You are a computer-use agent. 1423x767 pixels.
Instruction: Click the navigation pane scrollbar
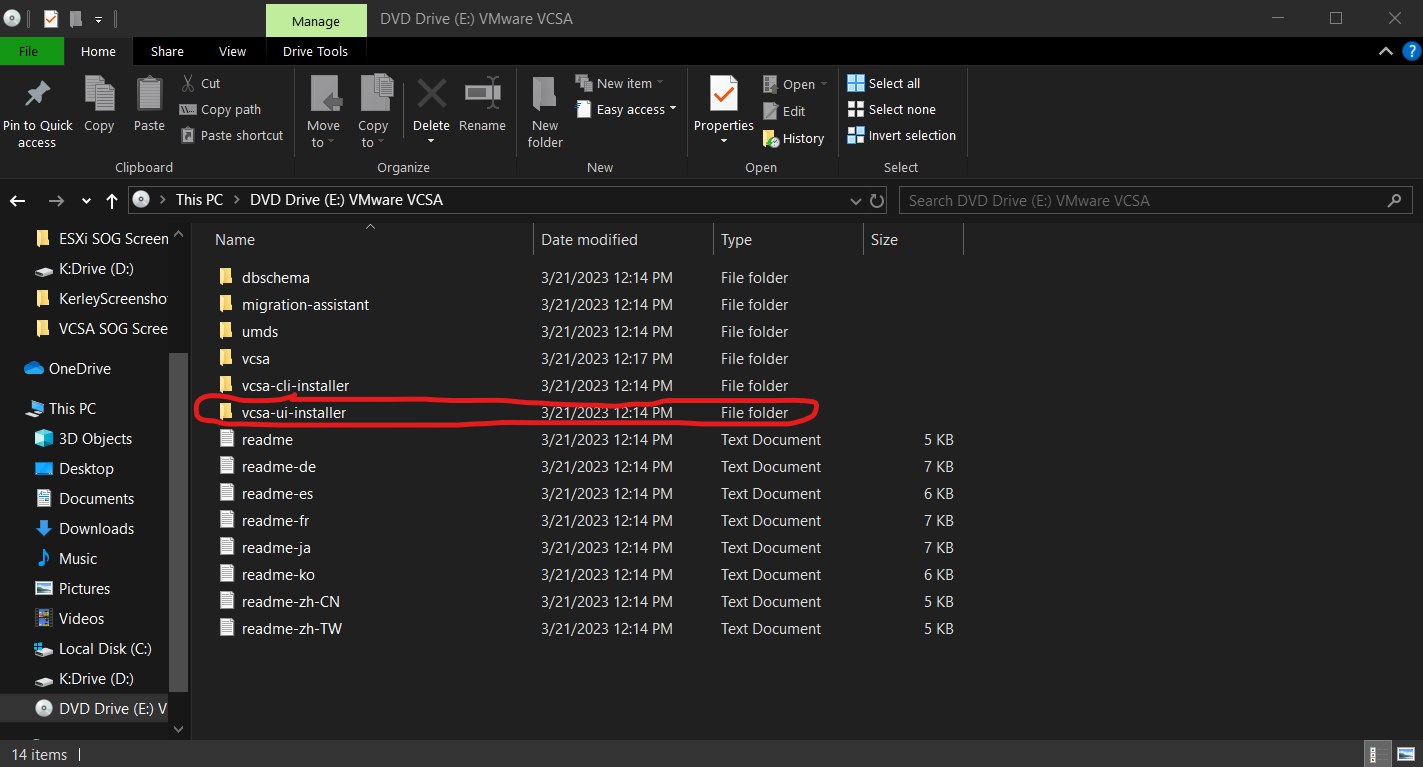(x=178, y=522)
